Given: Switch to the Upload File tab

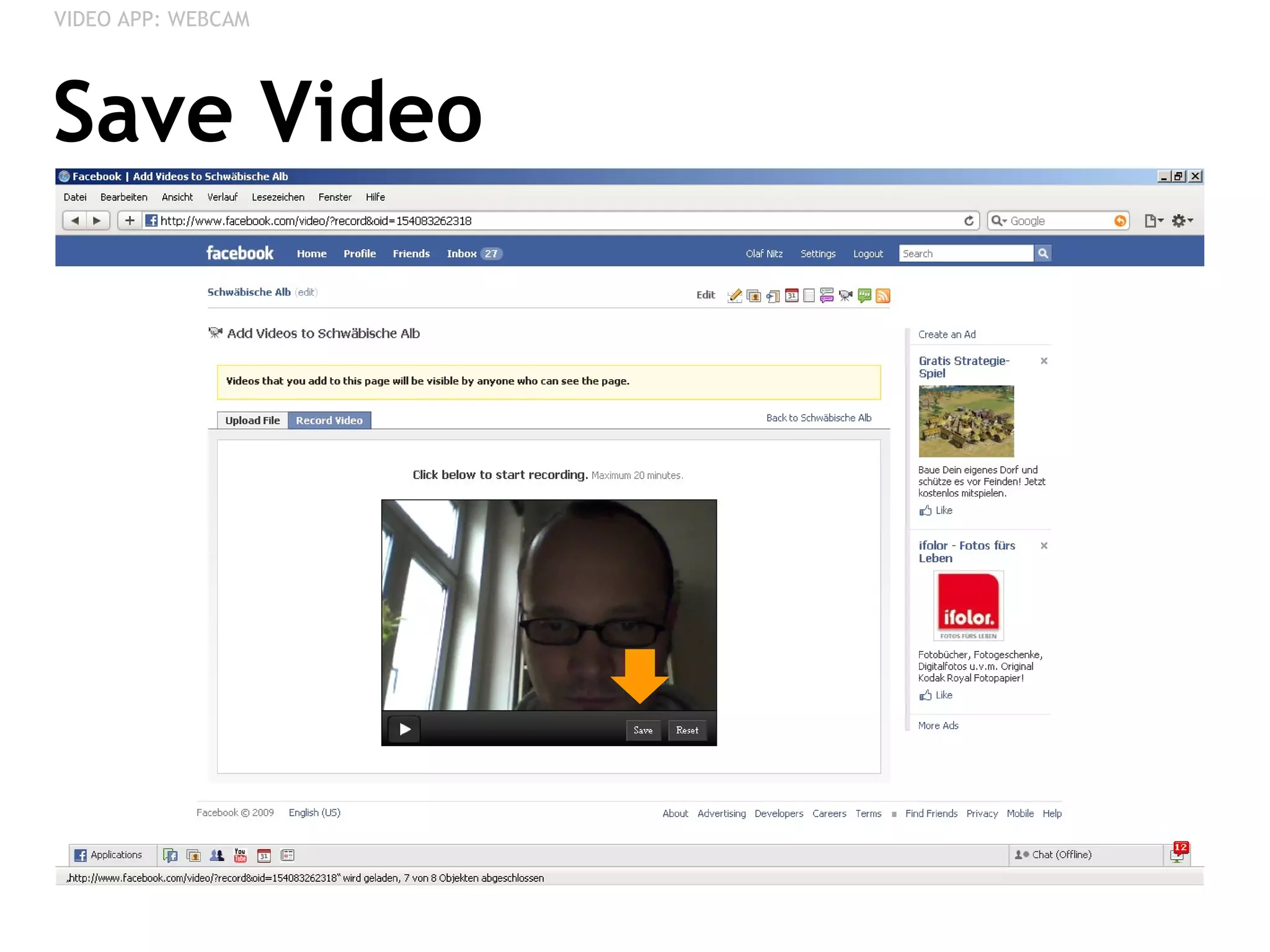Looking at the screenshot, I should coord(252,420).
